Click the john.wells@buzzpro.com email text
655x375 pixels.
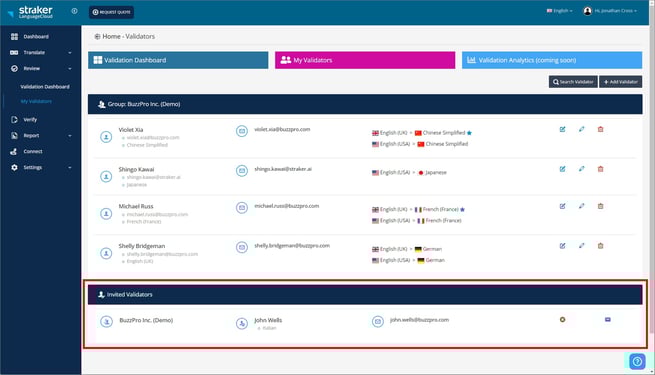pos(419,320)
